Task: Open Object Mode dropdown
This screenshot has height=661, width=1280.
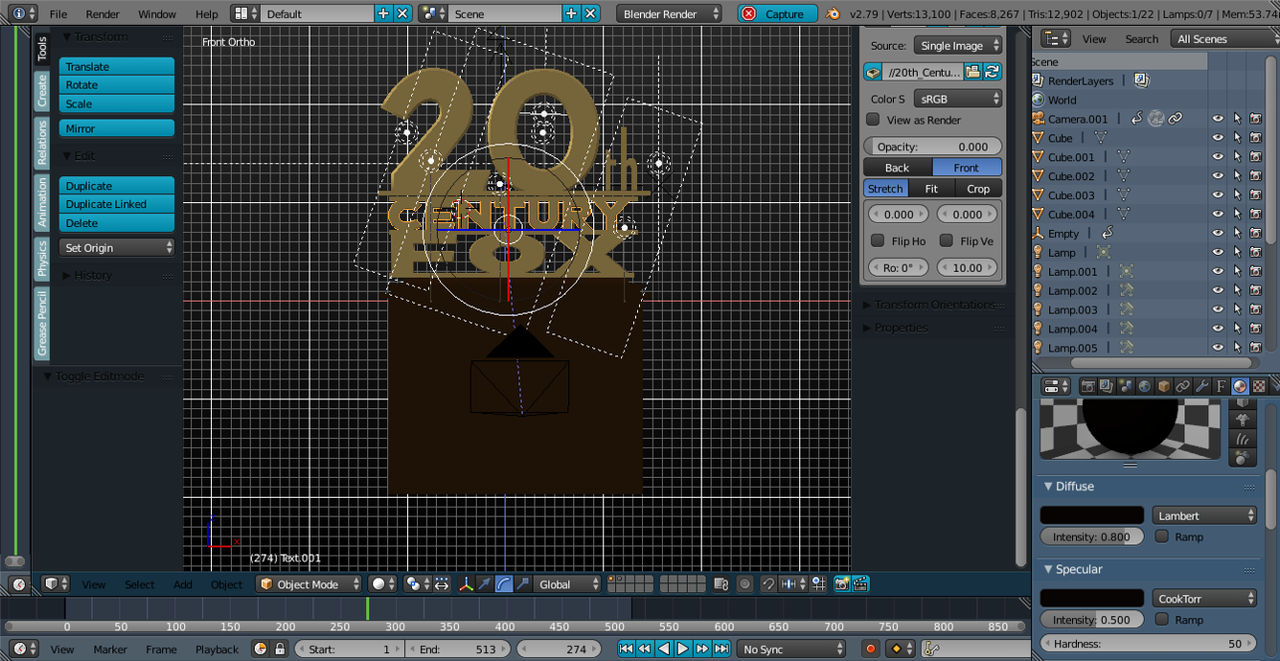Action: [309, 584]
